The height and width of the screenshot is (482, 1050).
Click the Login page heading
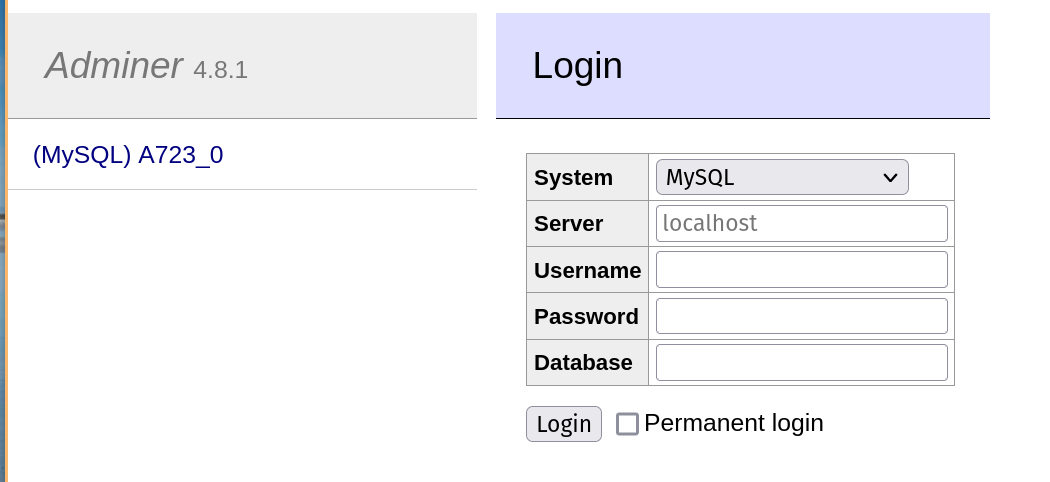tap(578, 66)
